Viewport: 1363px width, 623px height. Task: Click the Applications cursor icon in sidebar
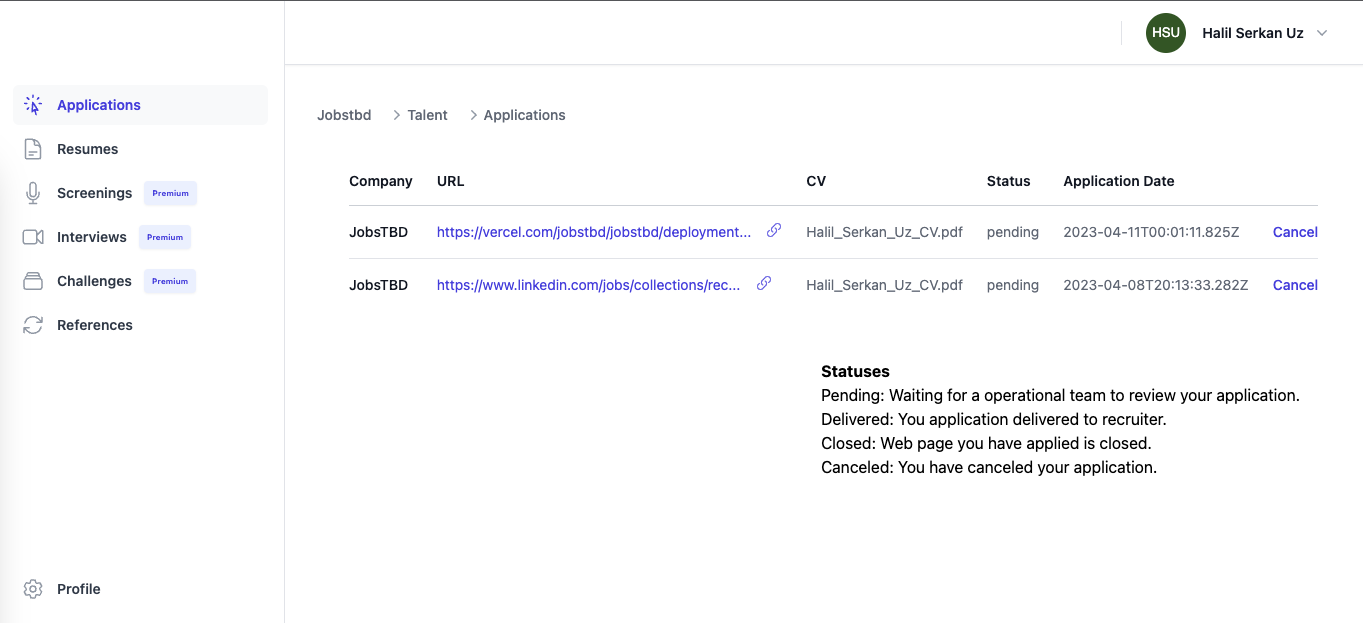point(33,105)
